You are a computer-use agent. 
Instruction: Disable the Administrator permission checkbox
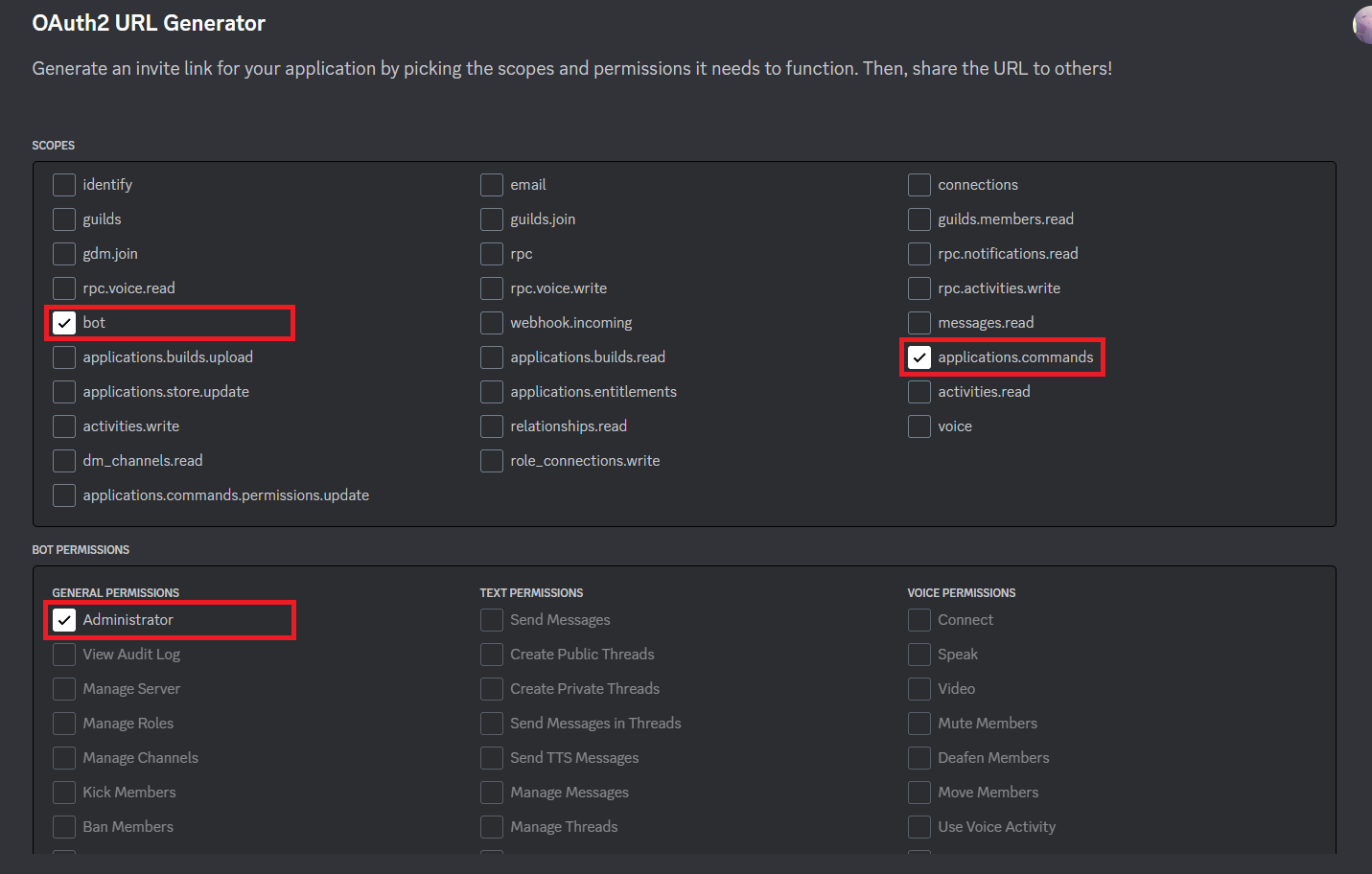point(64,620)
